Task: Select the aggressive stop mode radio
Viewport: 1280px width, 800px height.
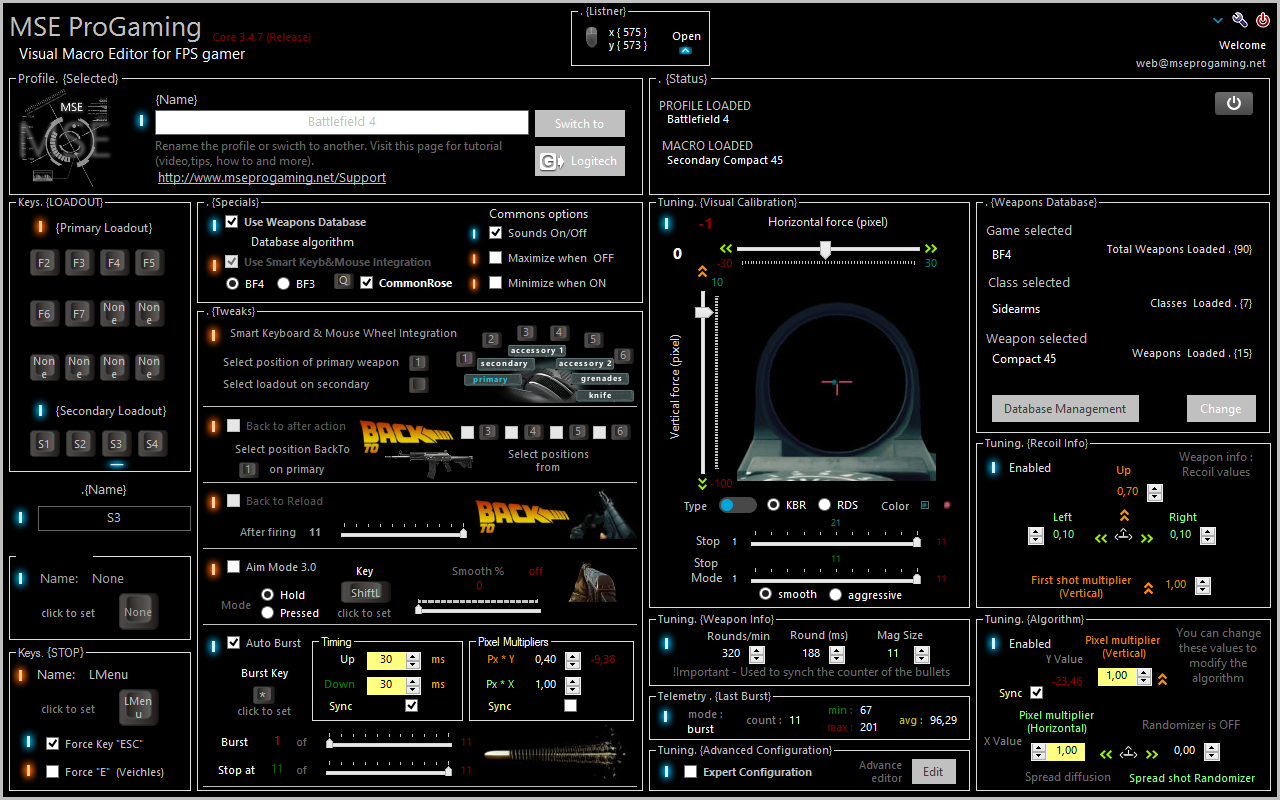Action: [836, 595]
